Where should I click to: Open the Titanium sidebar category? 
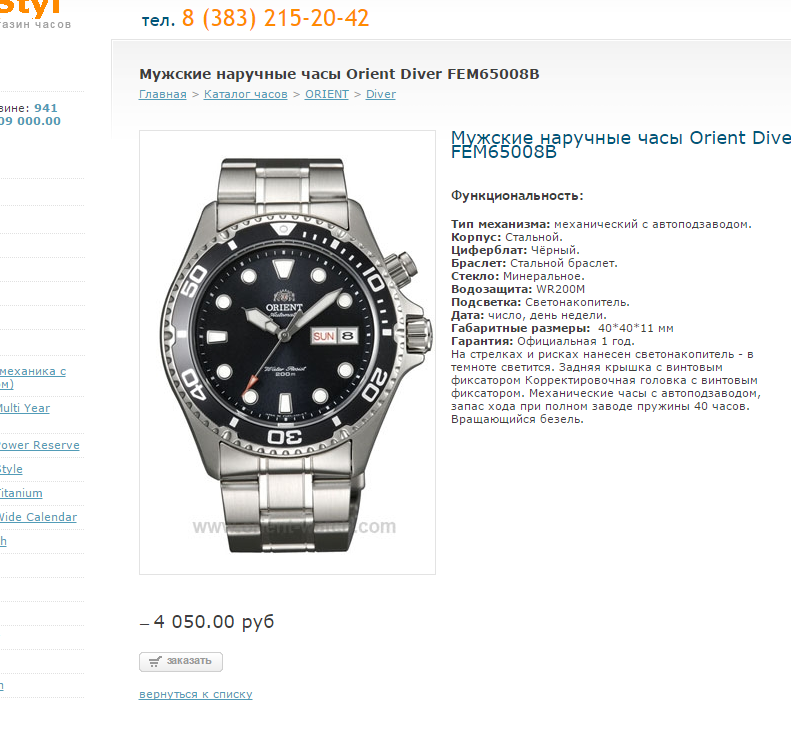(21, 493)
